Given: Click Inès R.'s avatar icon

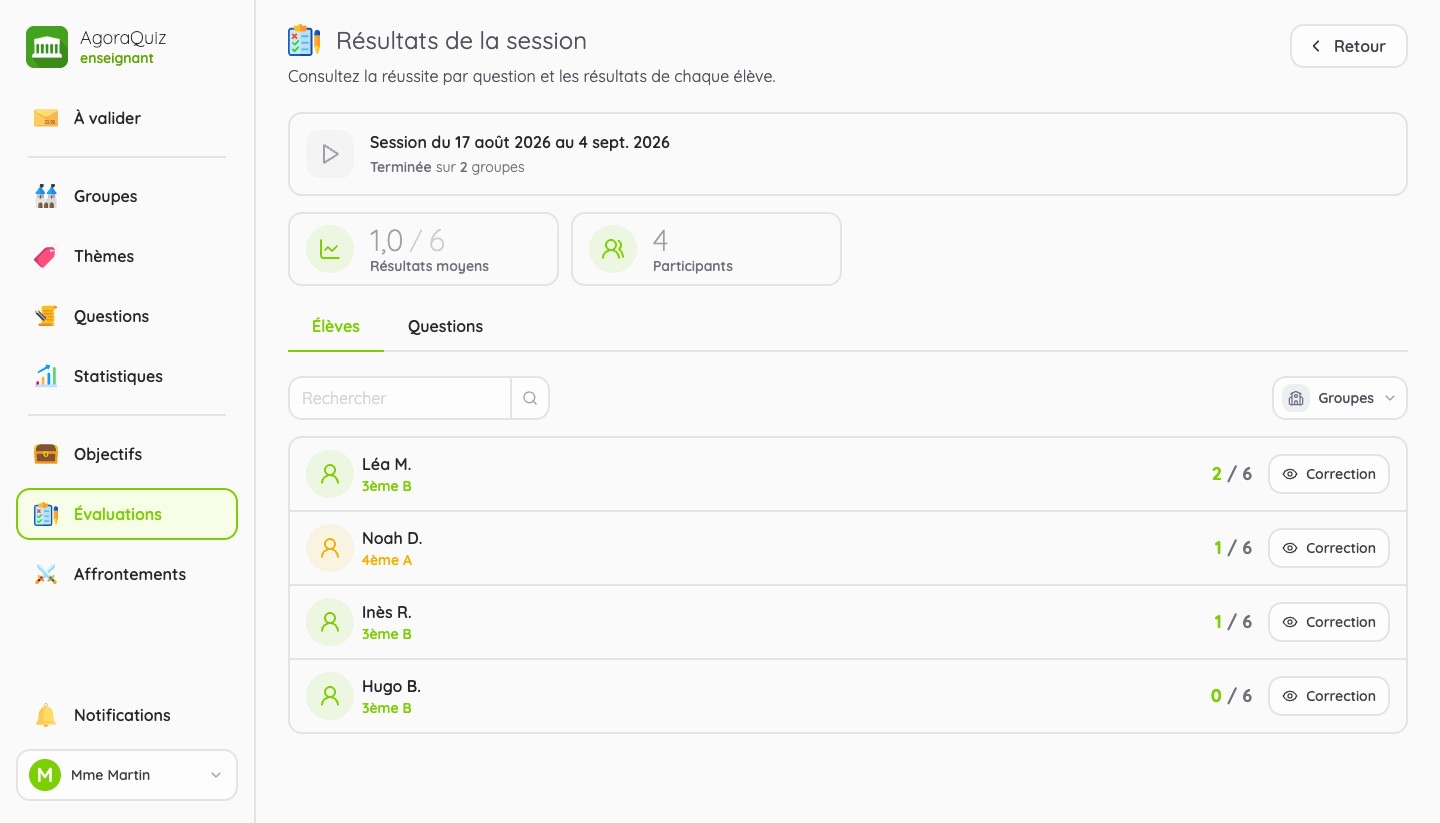Looking at the screenshot, I should tap(330, 622).
